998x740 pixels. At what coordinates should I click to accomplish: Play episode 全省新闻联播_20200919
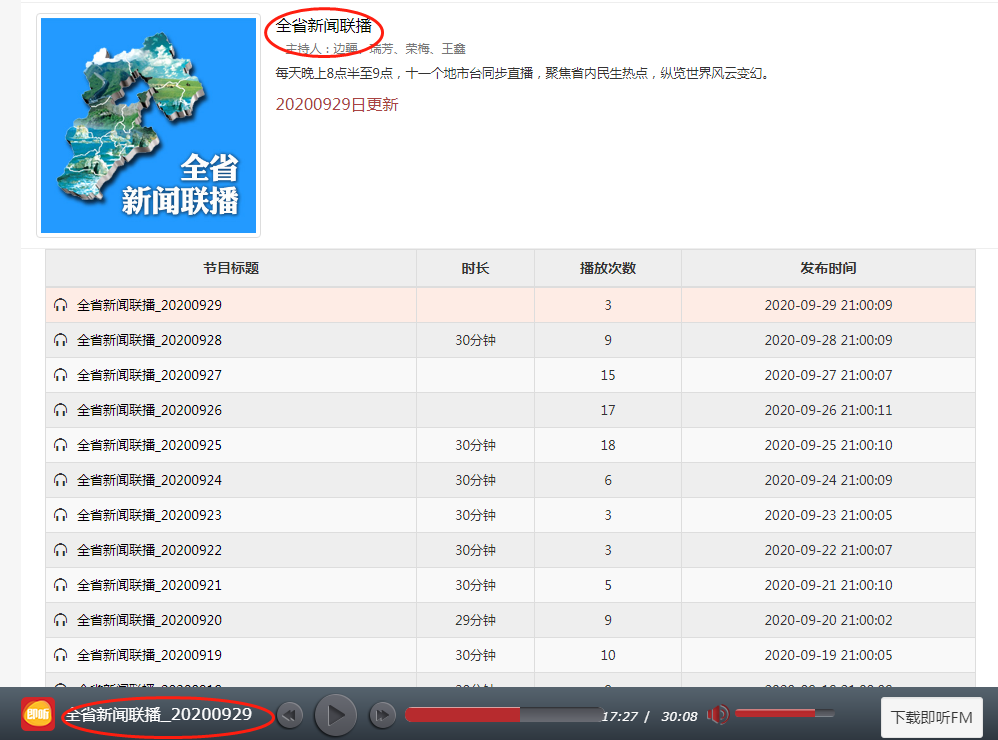tap(149, 655)
